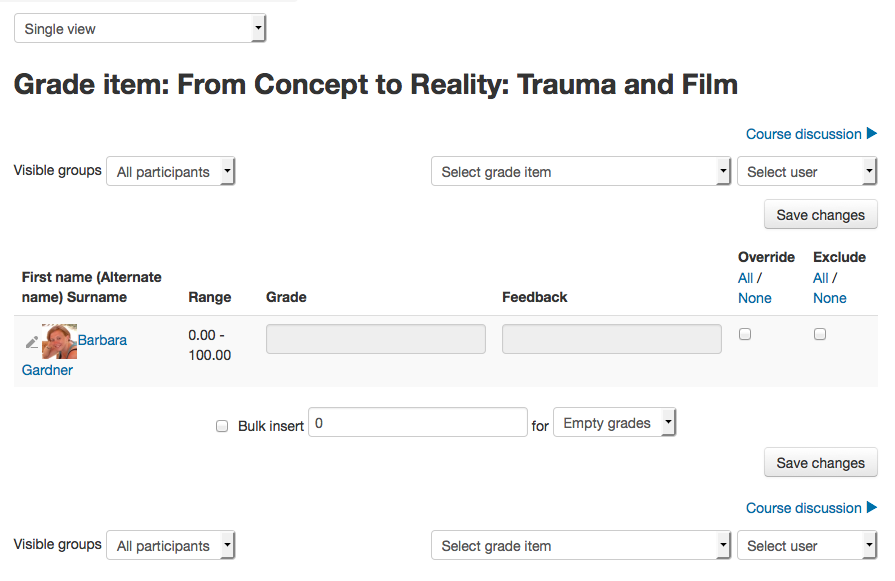
Task: Expand the top Select grade item dropdown
Action: coord(580,171)
